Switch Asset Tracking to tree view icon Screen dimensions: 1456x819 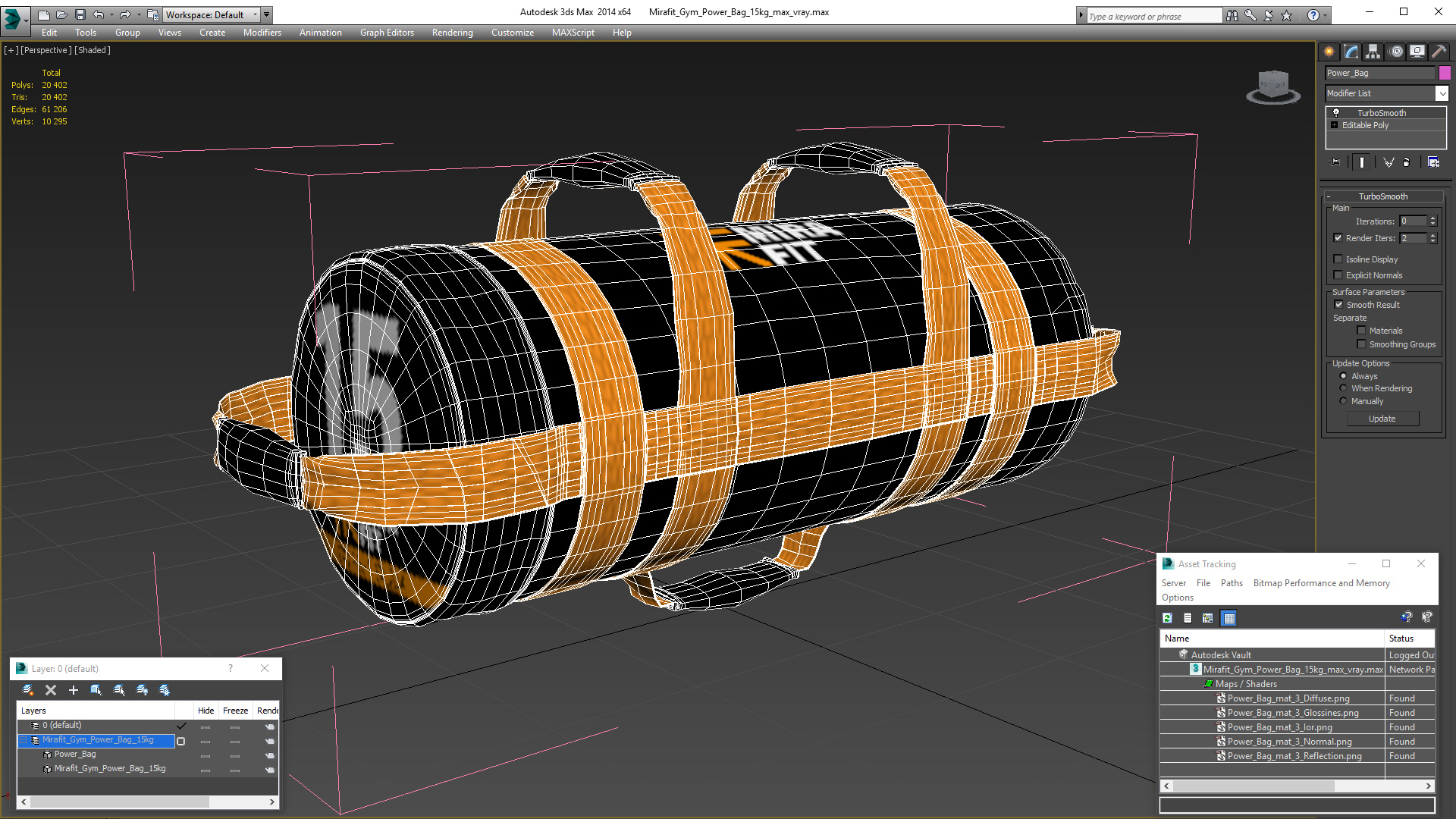point(1208,618)
